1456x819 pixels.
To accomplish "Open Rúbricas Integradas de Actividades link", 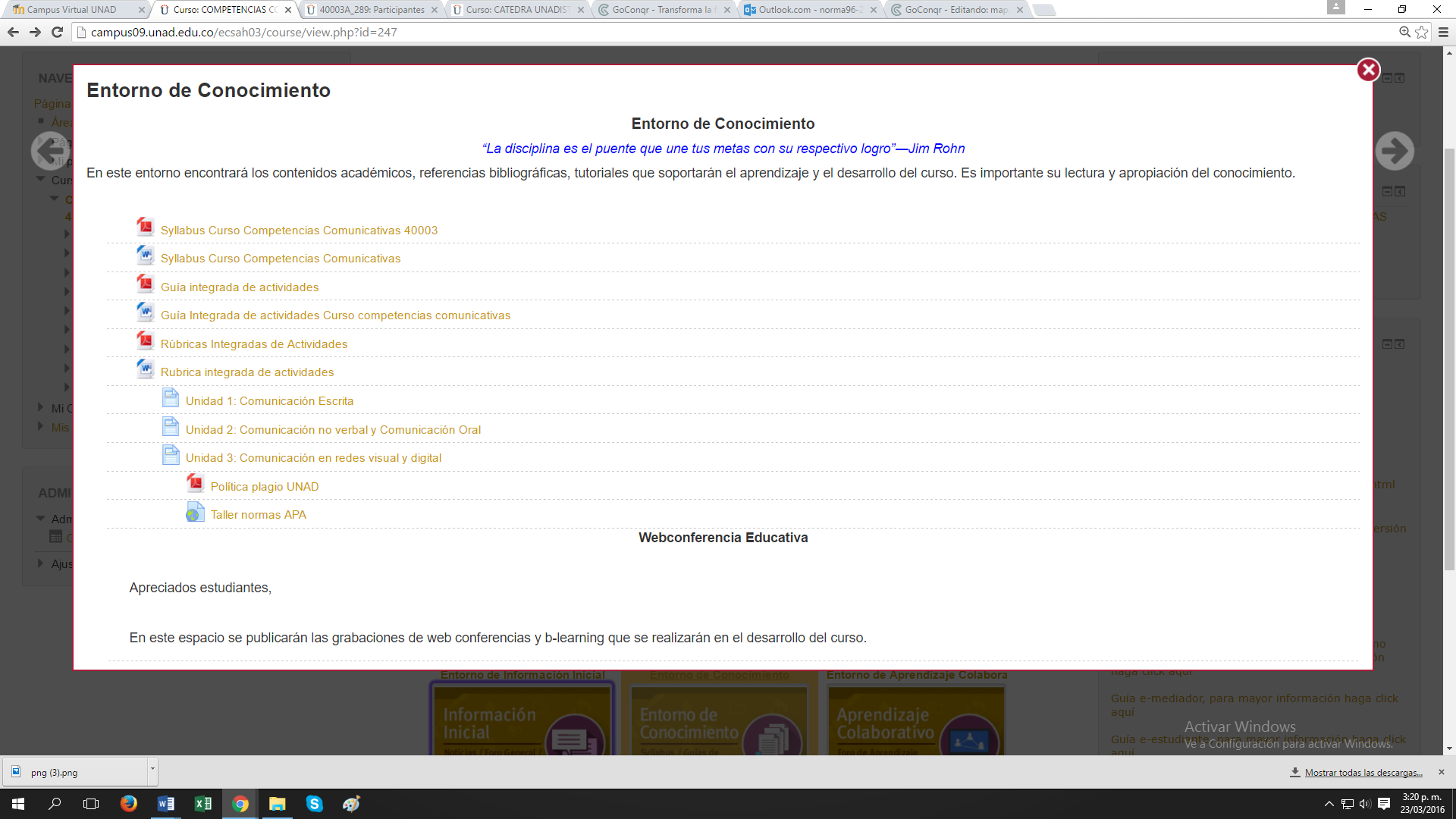I will pos(254,344).
